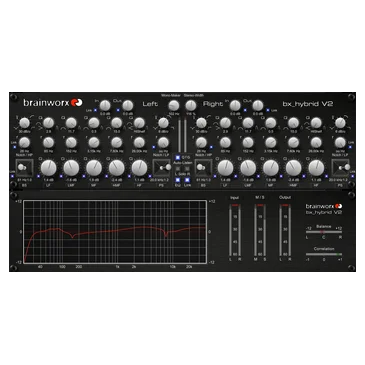Click Left channel 85 Hz frequency knob
This screenshot has width=365, height=365.
tap(48, 143)
